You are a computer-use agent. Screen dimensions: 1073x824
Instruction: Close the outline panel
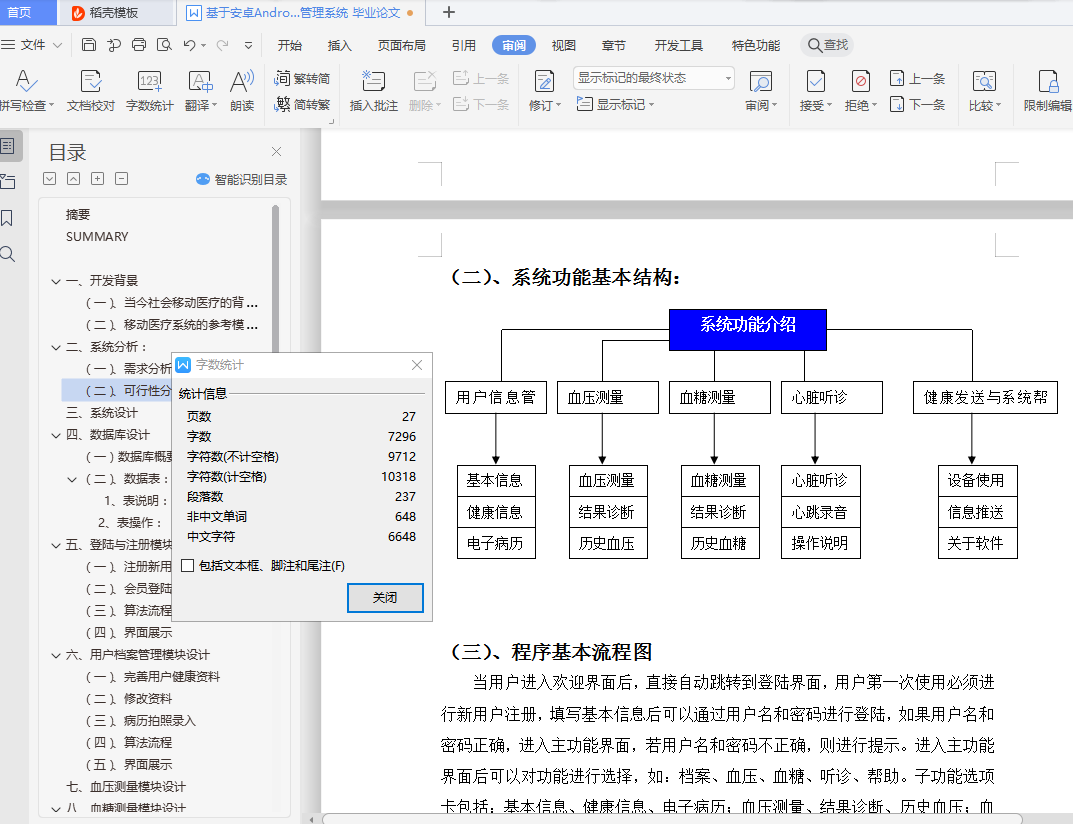(276, 151)
